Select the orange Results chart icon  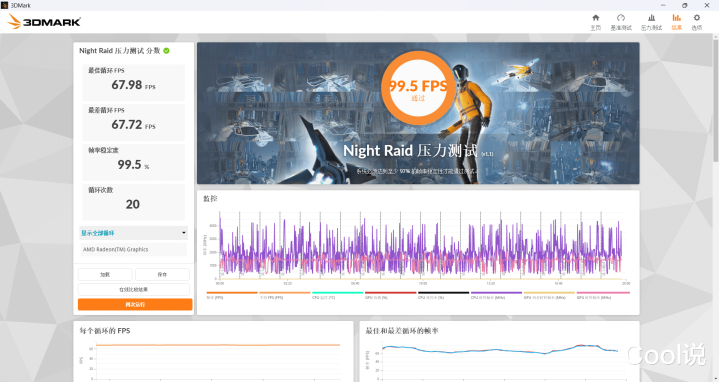[676, 18]
